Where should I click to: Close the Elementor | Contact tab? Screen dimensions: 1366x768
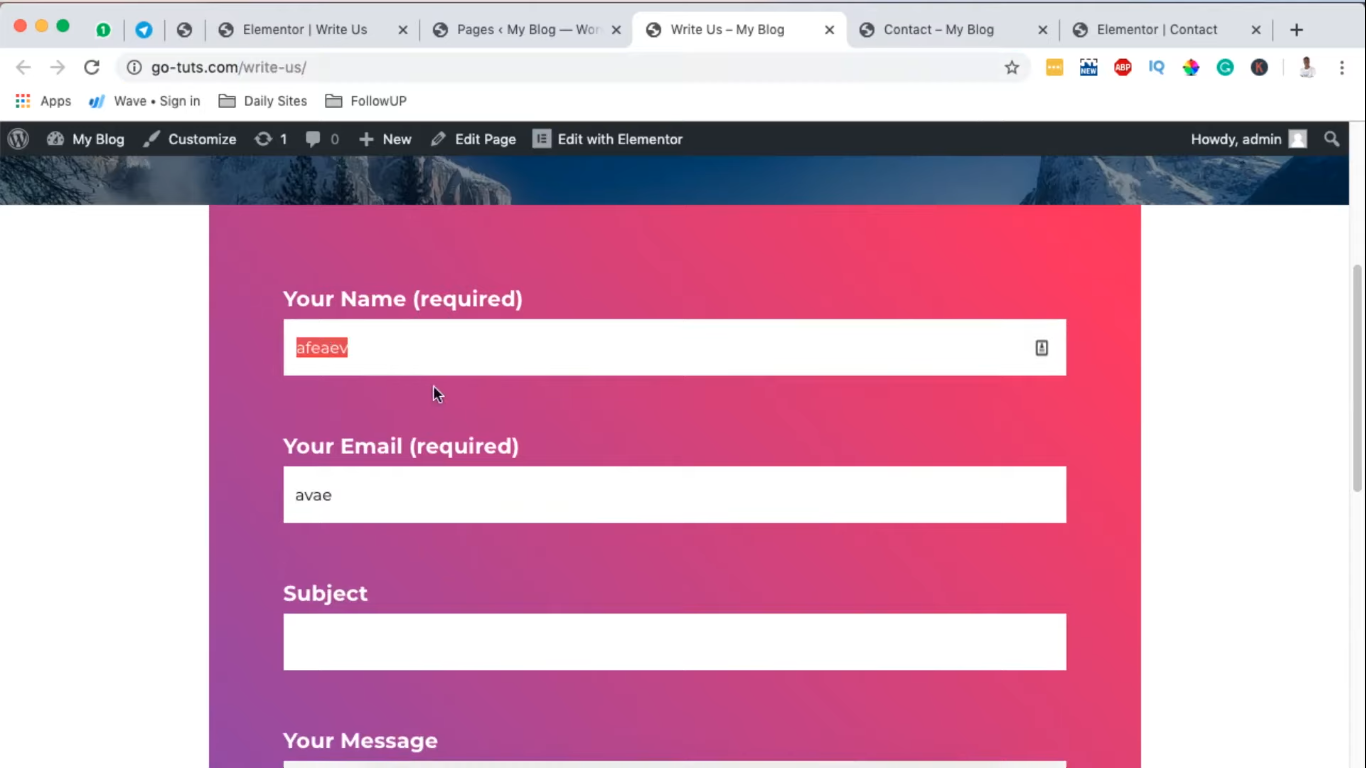point(1256,30)
